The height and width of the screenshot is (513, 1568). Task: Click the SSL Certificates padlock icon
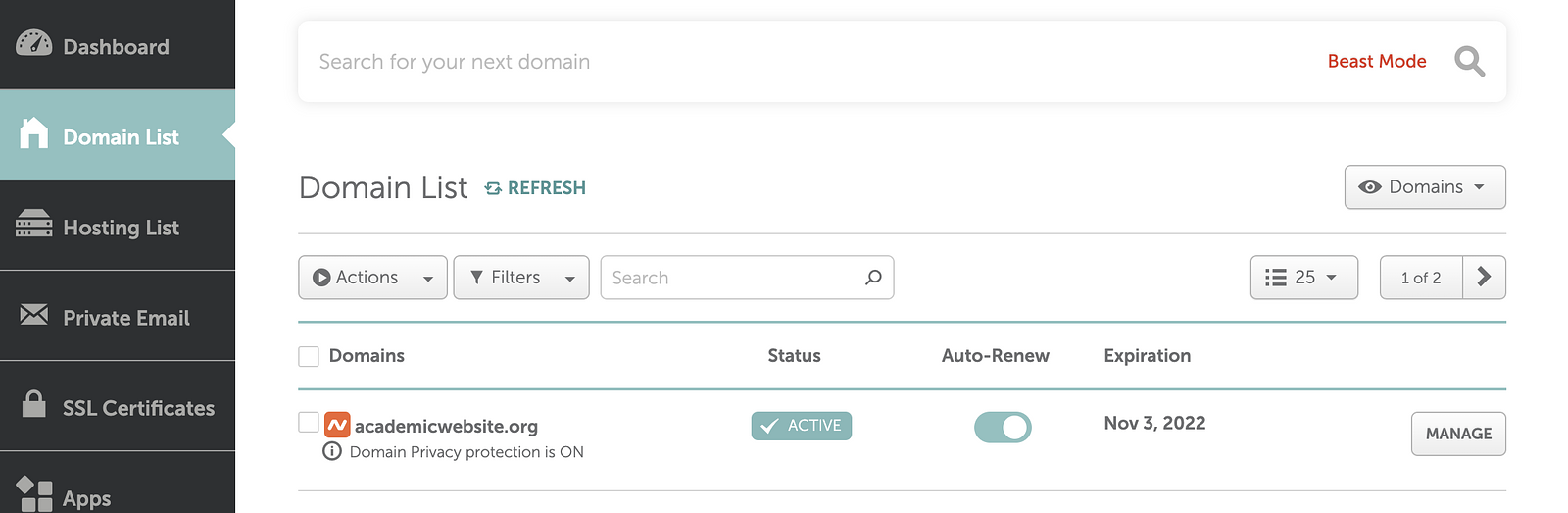(33, 403)
